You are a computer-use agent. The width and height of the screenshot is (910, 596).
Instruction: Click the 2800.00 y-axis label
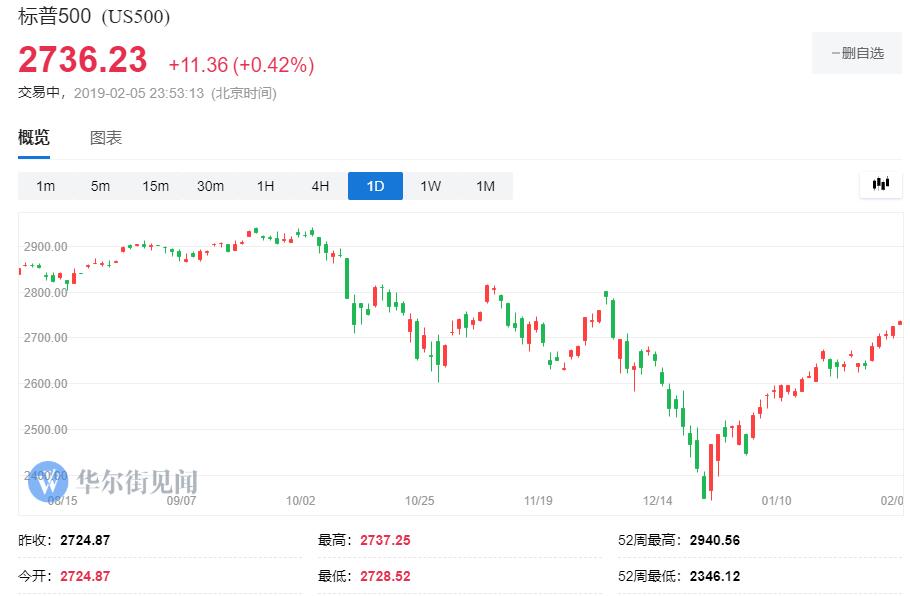[45, 292]
